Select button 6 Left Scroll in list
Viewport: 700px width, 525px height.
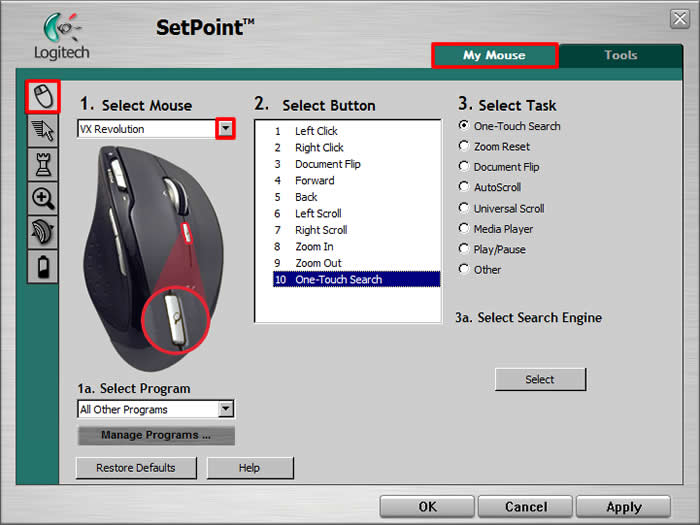pos(356,214)
